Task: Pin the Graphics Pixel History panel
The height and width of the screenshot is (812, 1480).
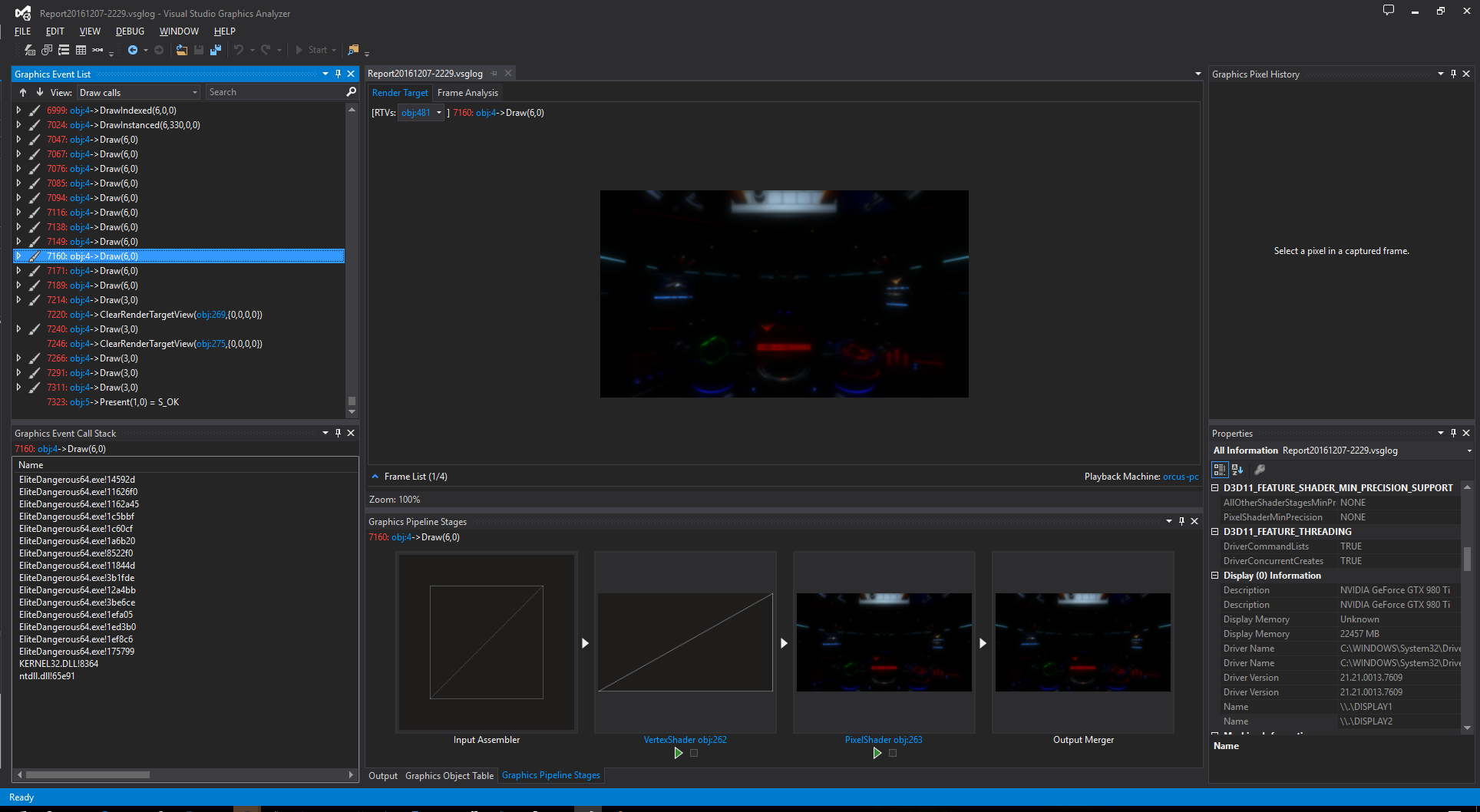Action: pyautogui.click(x=1453, y=74)
